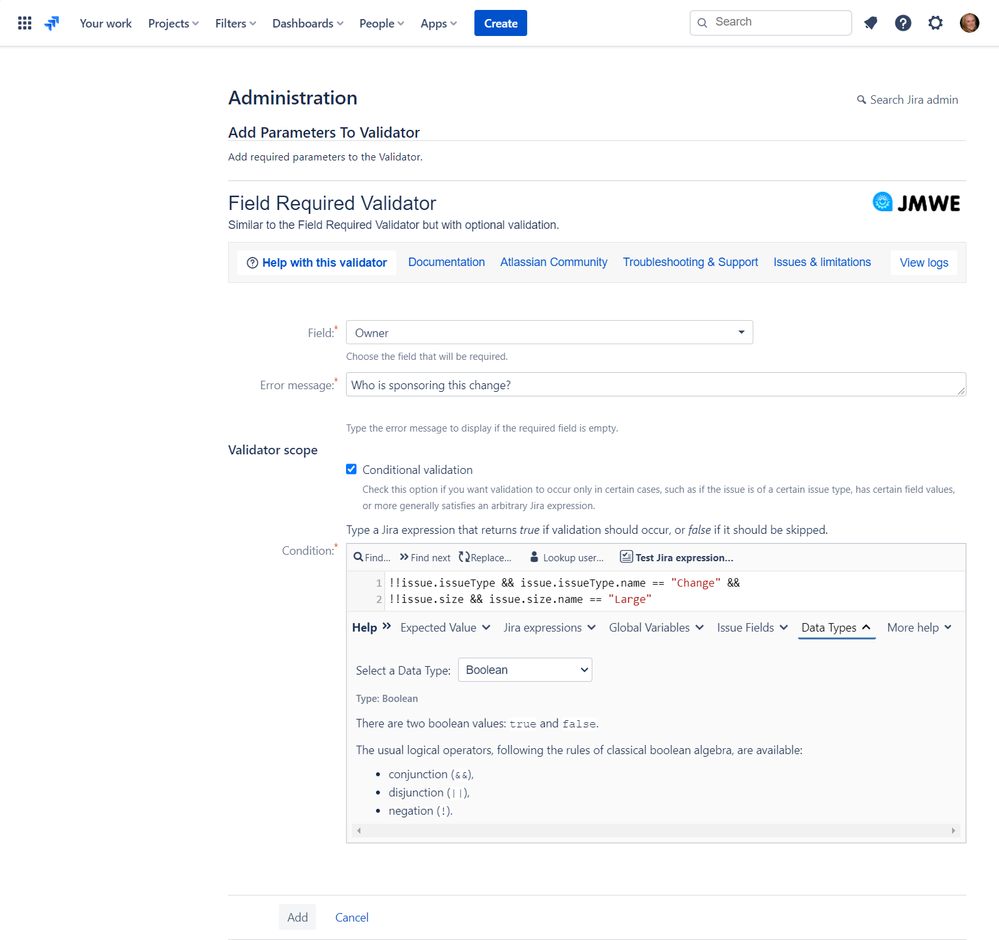Click the "Change" string in the condition

pyautogui.click(x=695, y=582)
